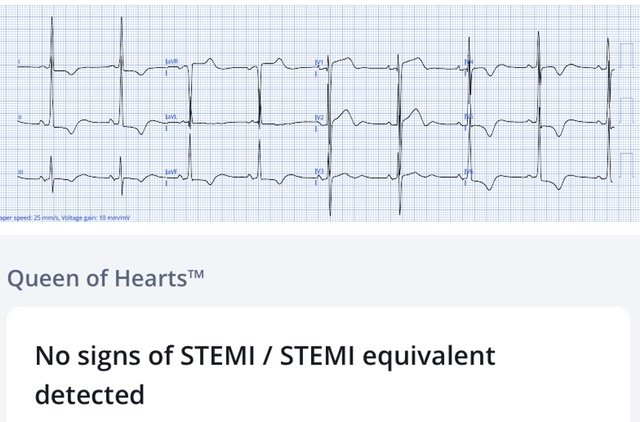
Task: Click the lead II label
Action: tap(19, 118)
